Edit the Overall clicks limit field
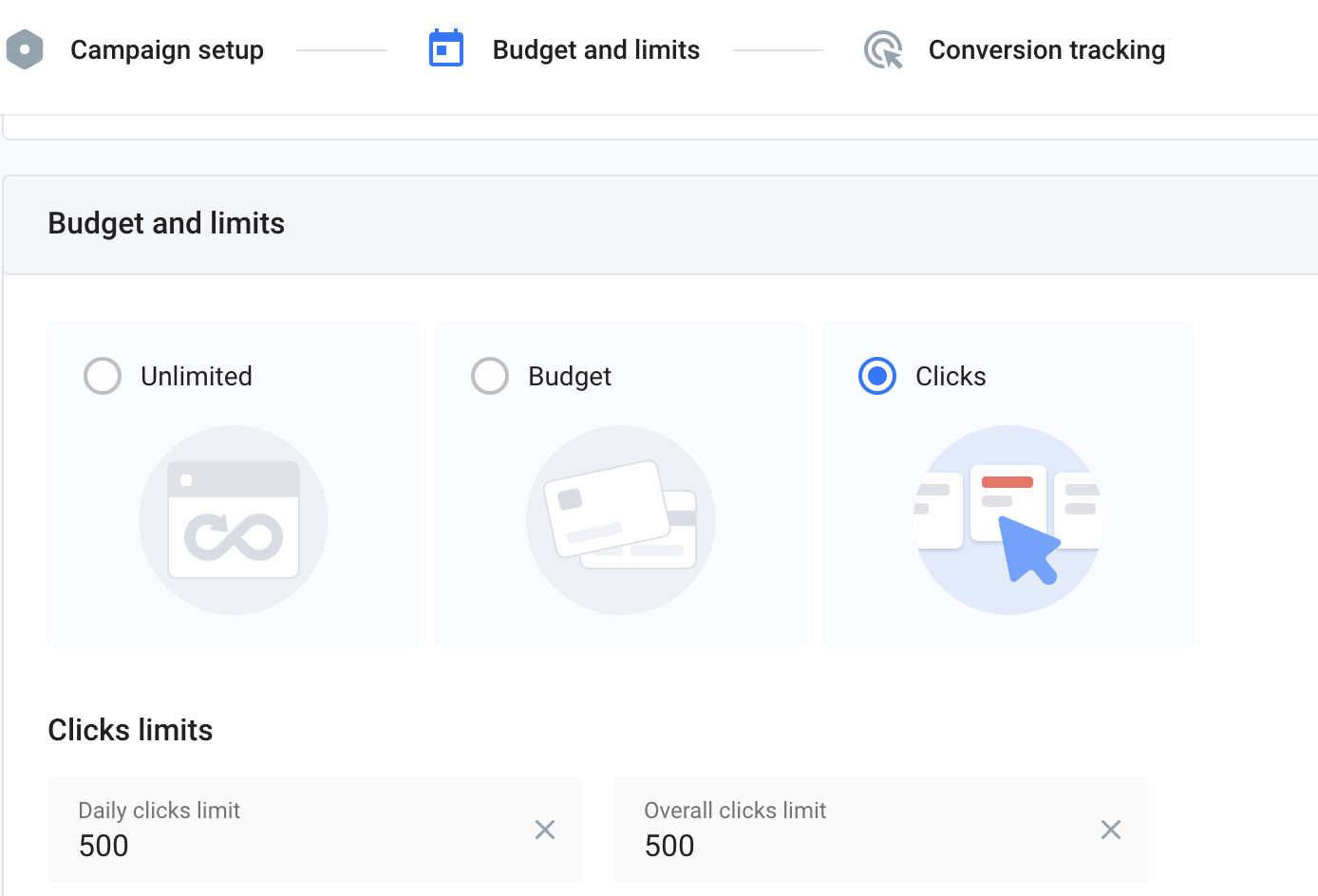Screen dimensions: 1318x896 855,845
